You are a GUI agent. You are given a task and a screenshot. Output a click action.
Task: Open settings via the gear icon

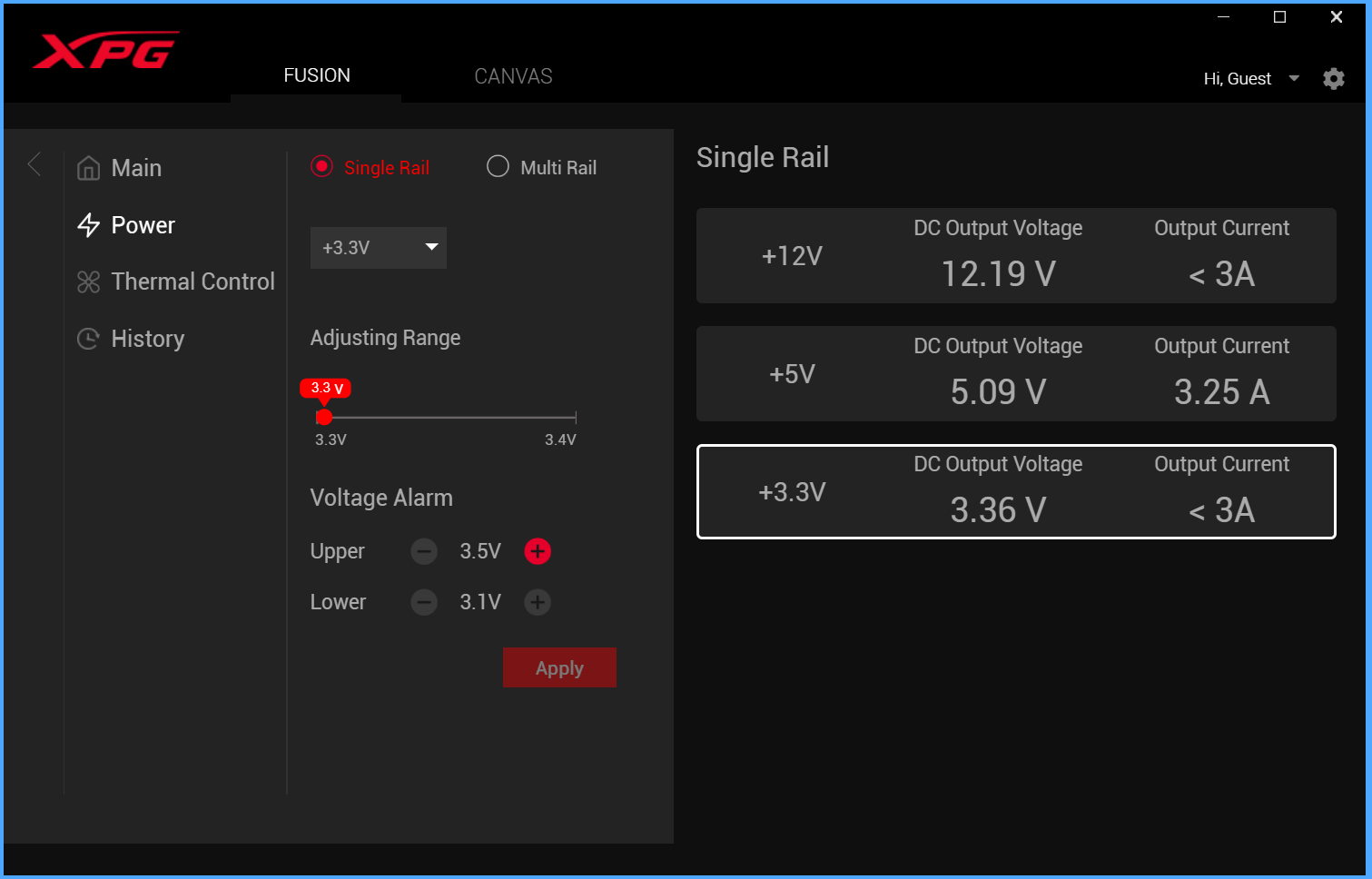tap(1334, 79)
